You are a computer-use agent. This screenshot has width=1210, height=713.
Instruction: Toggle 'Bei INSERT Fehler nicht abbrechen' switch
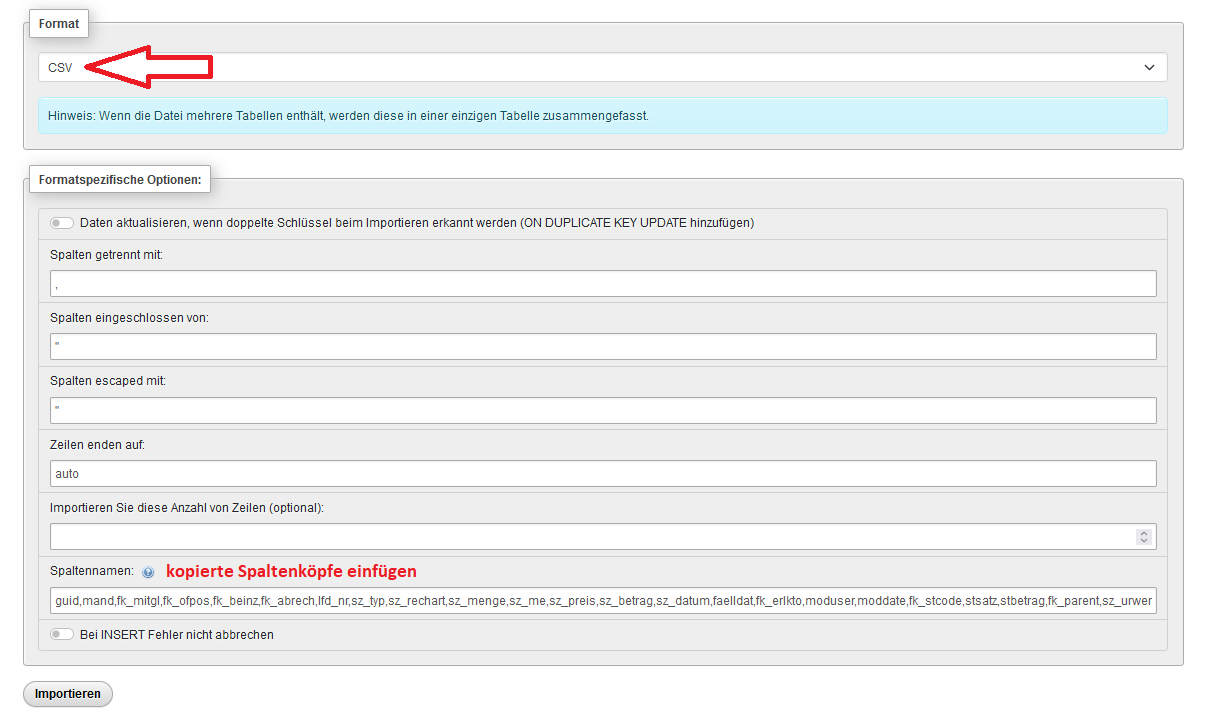pos(62,634)
